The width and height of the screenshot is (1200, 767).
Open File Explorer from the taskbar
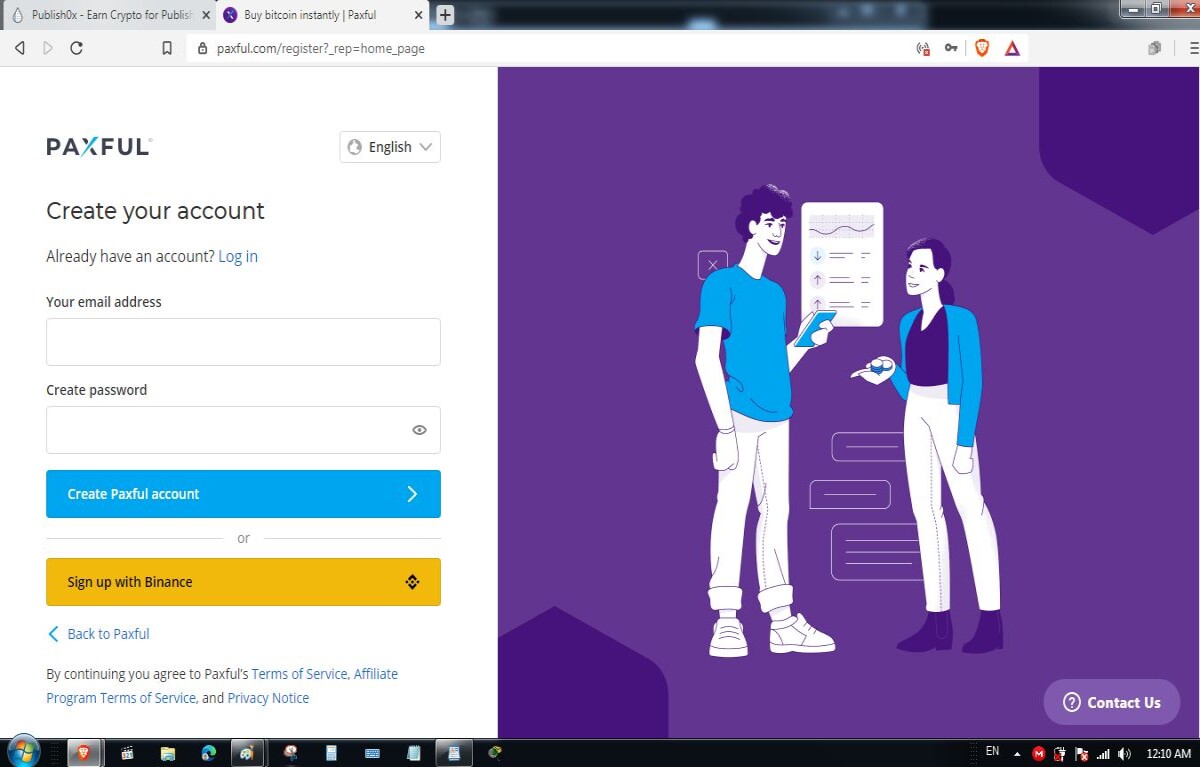click(x=168, y=753)
